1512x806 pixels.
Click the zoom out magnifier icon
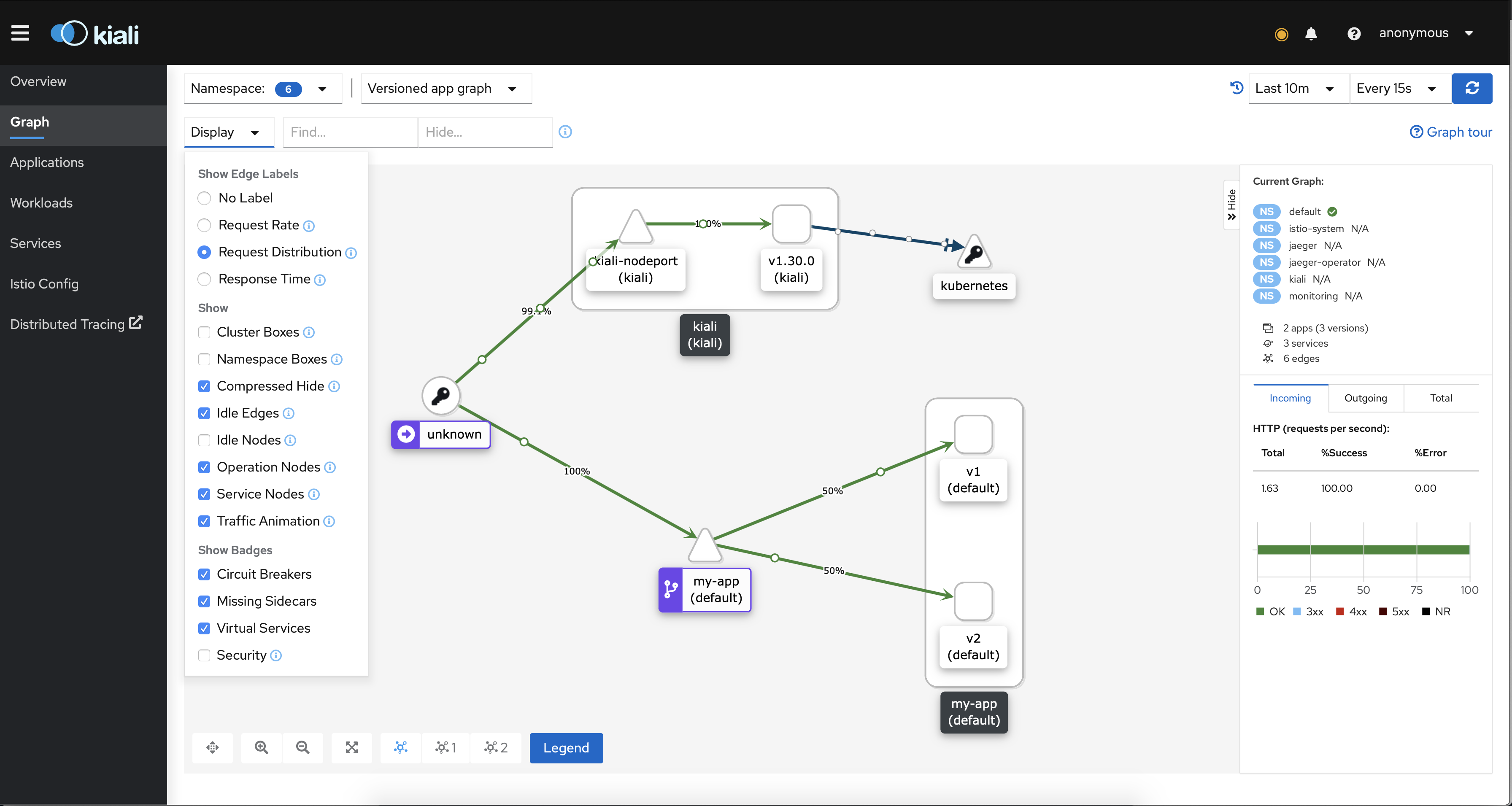point(303,747)
